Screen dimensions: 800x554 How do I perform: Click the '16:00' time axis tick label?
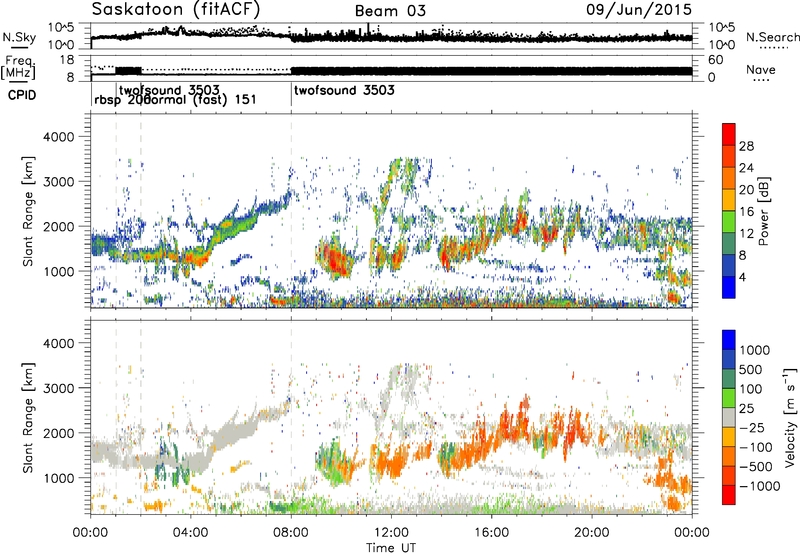click(492, 533)
